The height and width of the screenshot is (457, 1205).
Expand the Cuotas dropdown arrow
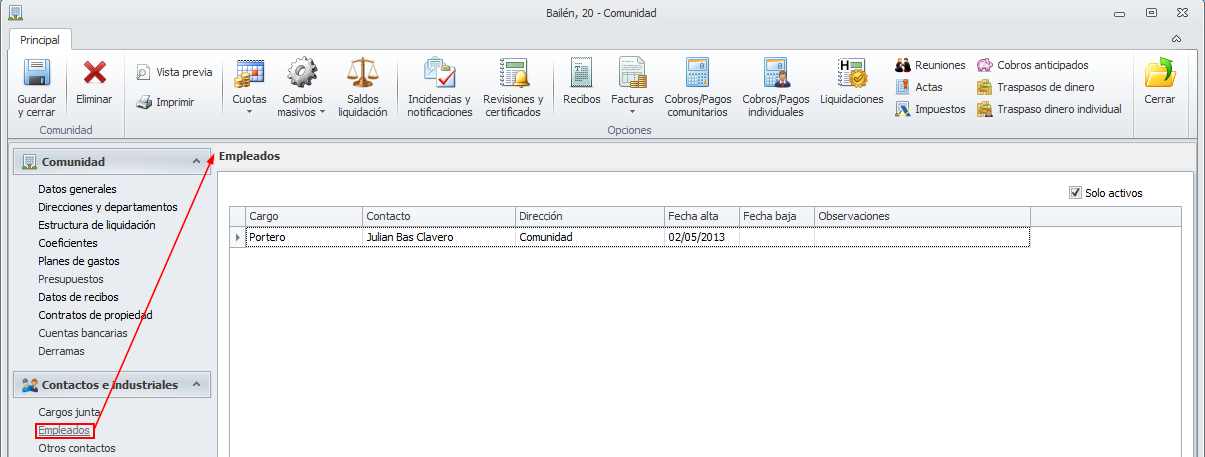click(x=249, y=112)
